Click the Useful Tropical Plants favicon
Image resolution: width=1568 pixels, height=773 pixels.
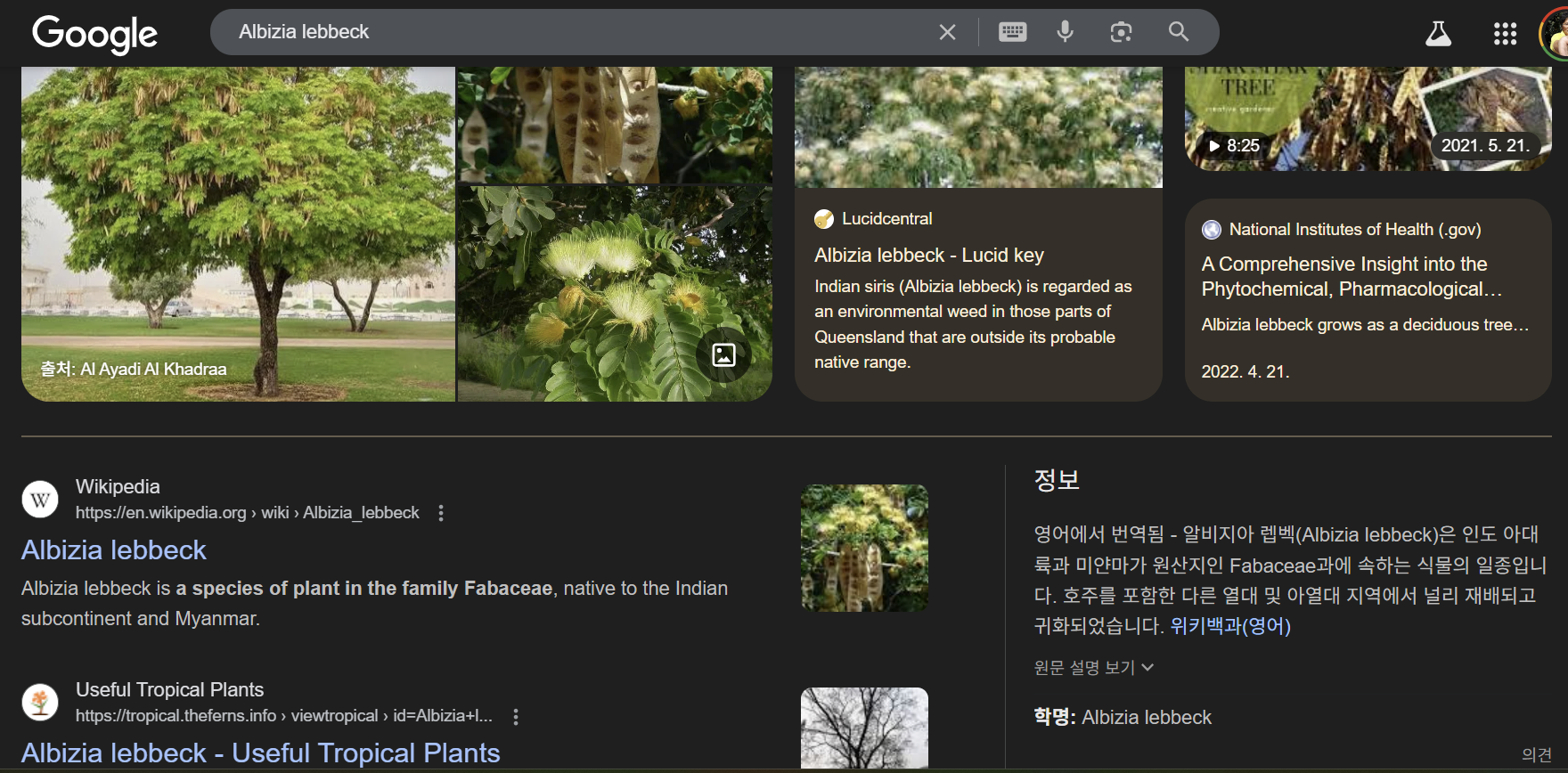click(40, 703)
